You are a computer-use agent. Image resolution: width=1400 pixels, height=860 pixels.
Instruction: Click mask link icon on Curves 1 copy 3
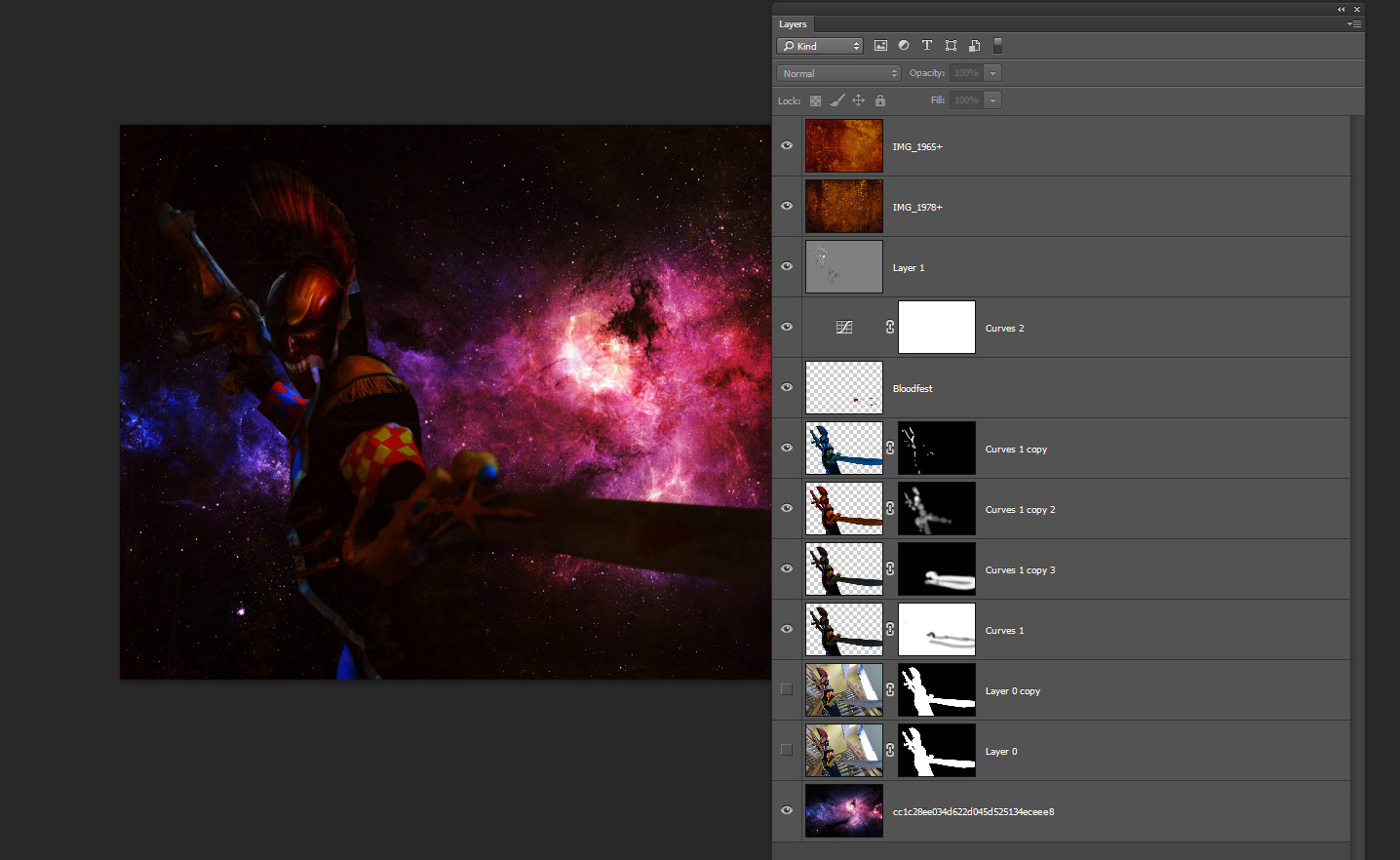[x=890, y=569]
